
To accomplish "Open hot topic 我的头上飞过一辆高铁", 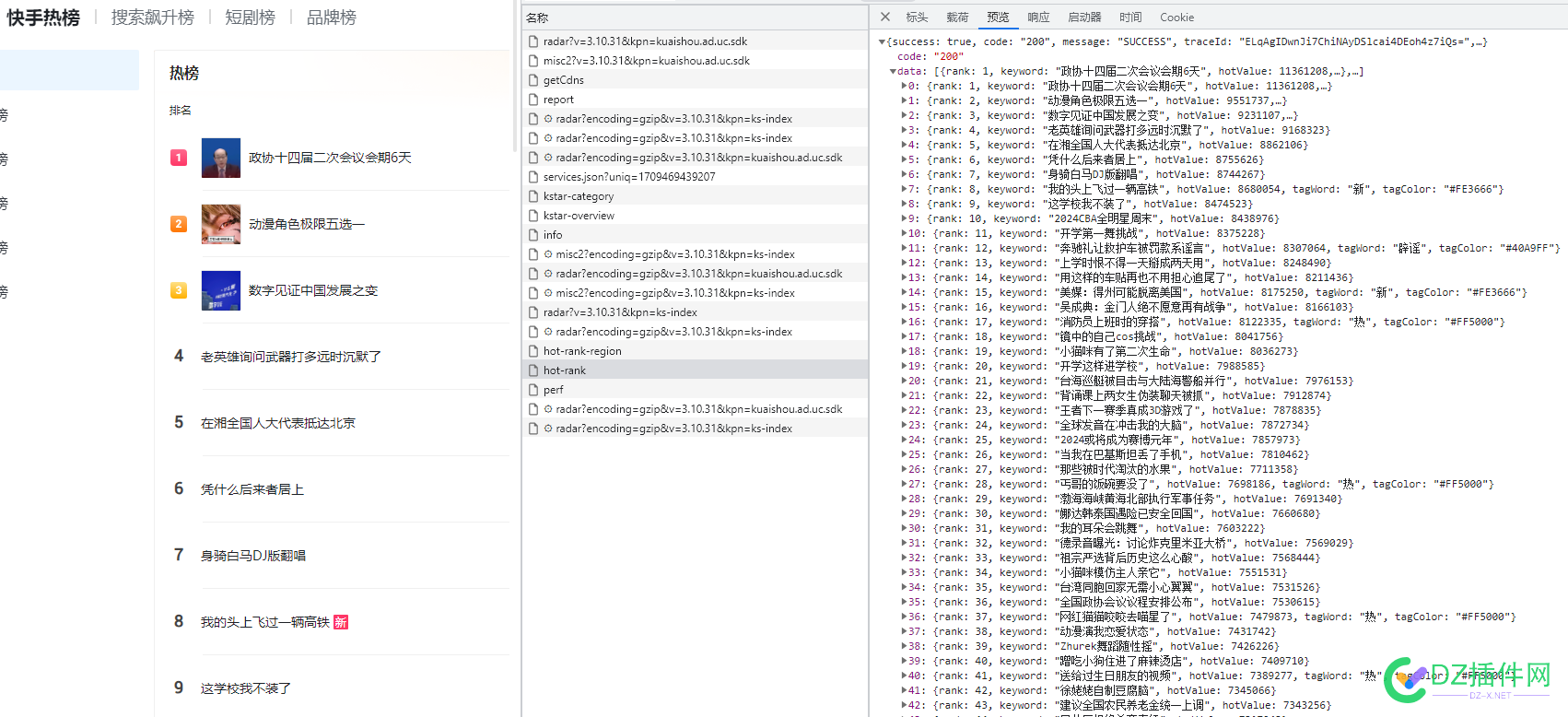I will coord(265,622).
